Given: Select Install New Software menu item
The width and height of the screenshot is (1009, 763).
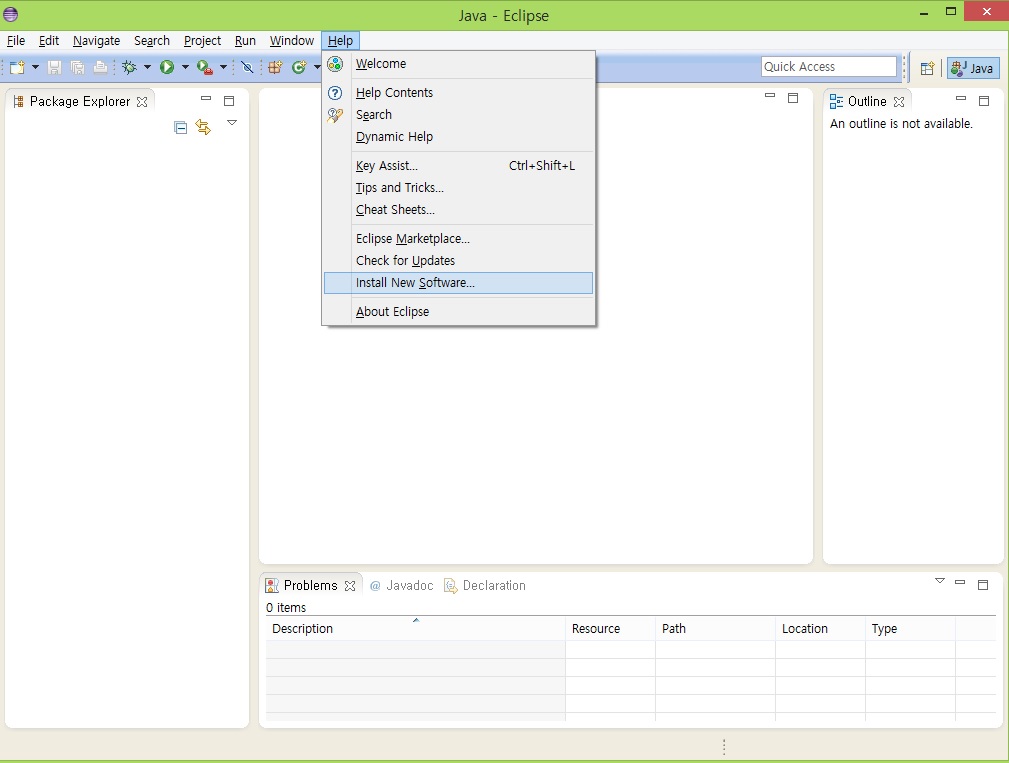Looking at the screenshot, I should [x=415, y=283].
